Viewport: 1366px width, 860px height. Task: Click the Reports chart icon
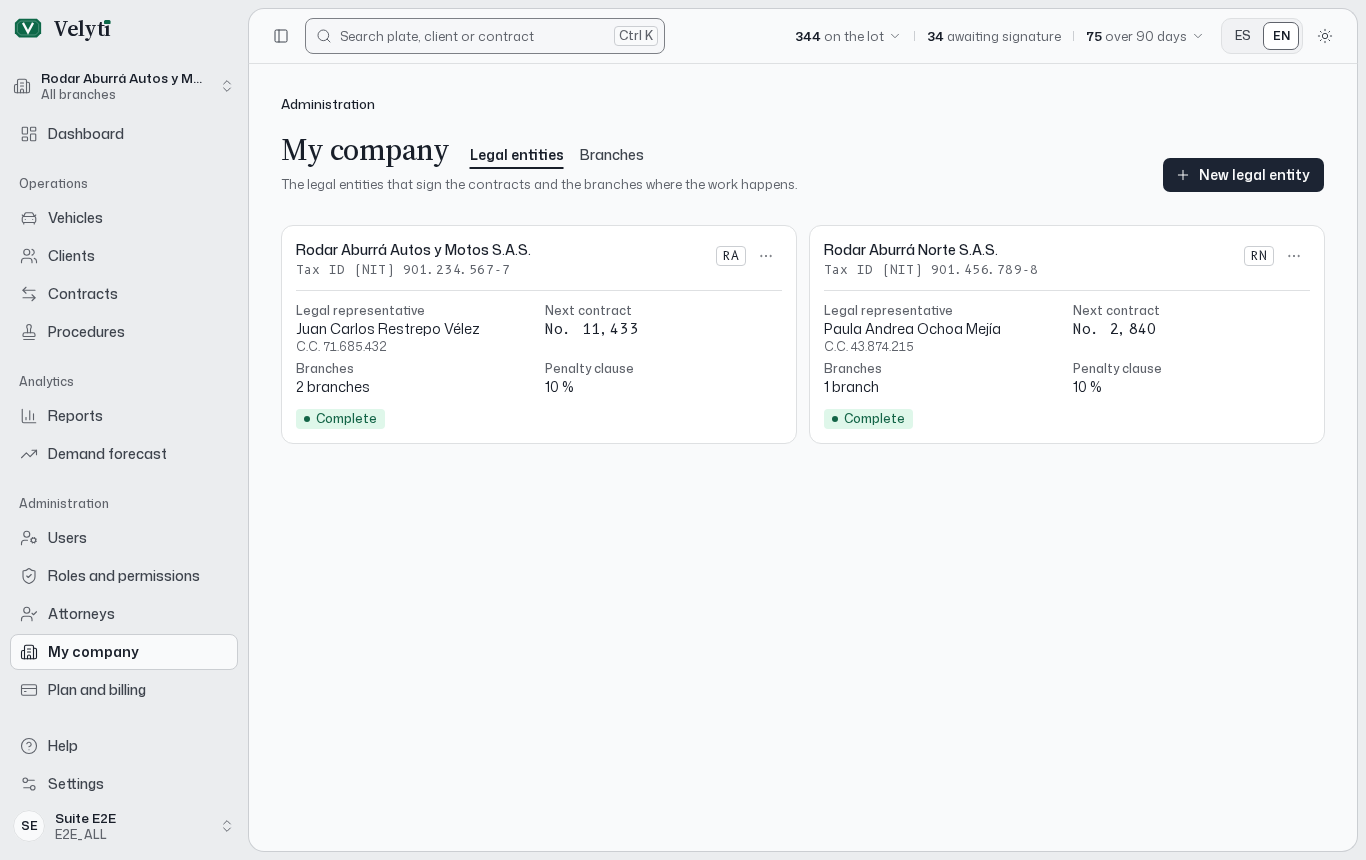point(29,416)
